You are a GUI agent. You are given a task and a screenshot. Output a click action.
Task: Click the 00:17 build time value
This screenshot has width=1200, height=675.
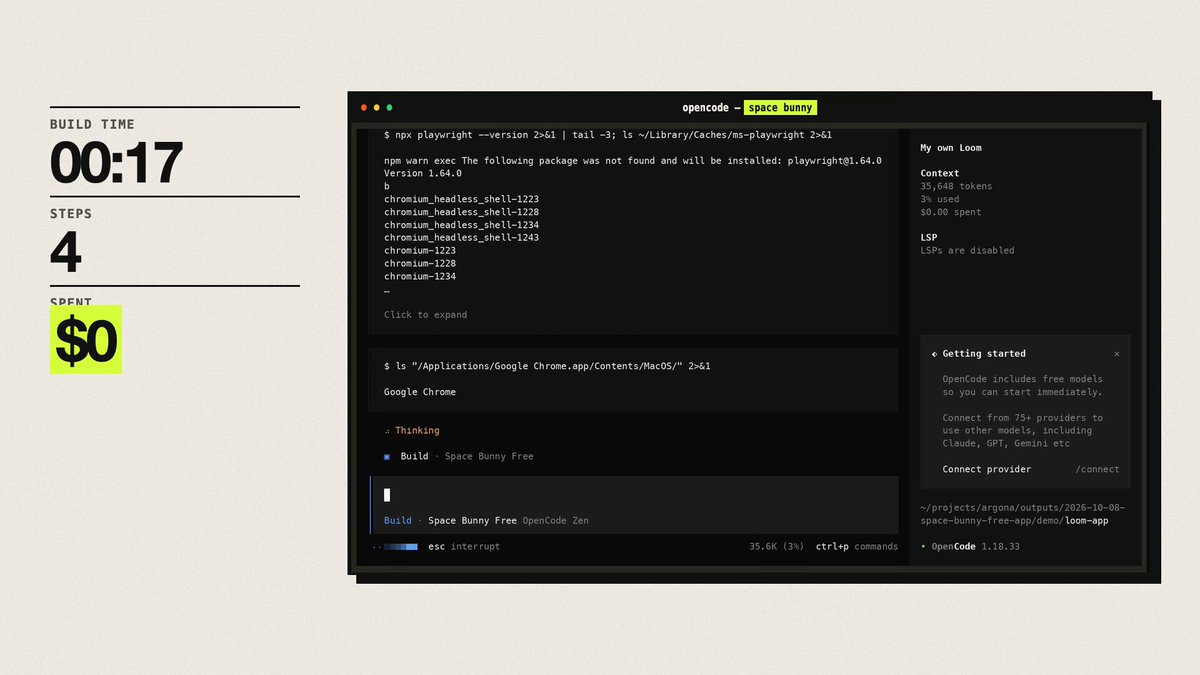tap(116, 162)
